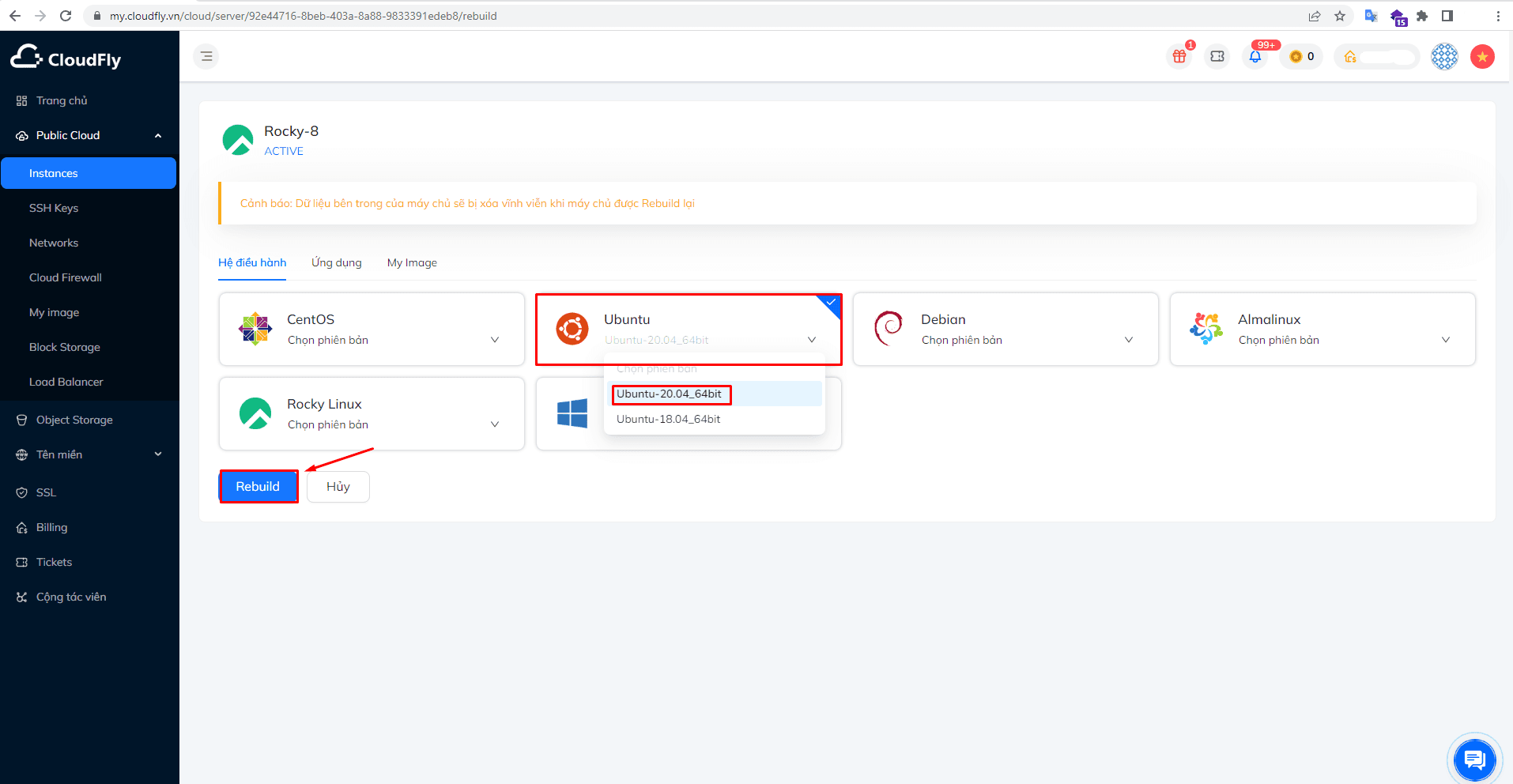Viewport: 1513px width, 784px height.
Task: Click the gift box icon in header
Action: click(1179, 56)
